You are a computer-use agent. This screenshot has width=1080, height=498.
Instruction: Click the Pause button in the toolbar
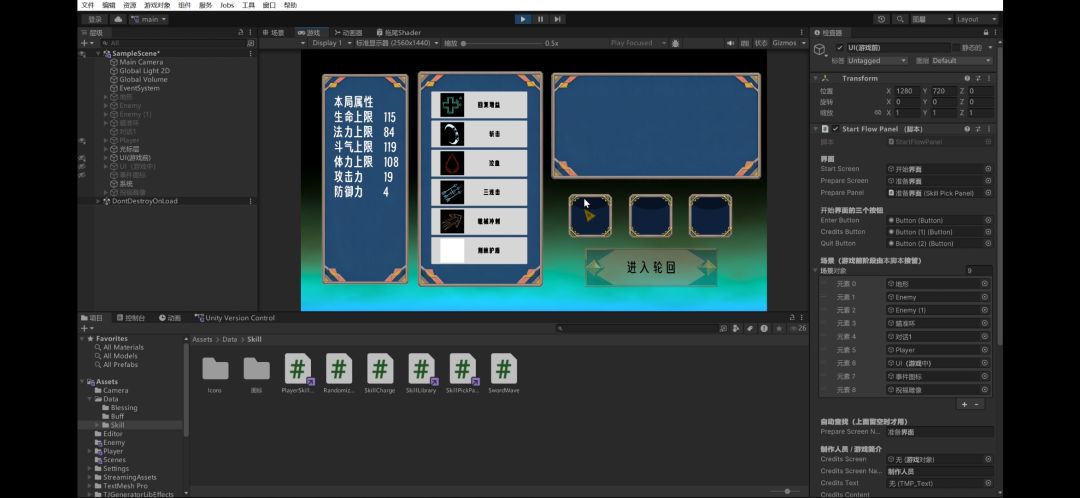541,19
